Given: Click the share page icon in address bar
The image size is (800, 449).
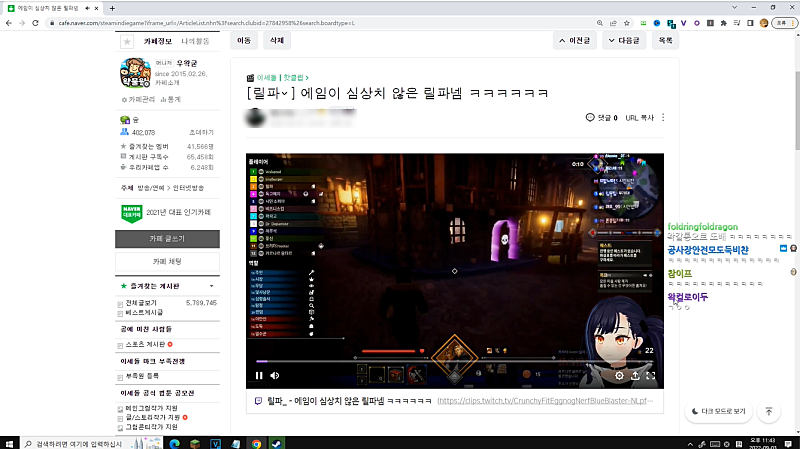Looking at the screenshot, I should [613, 23].
